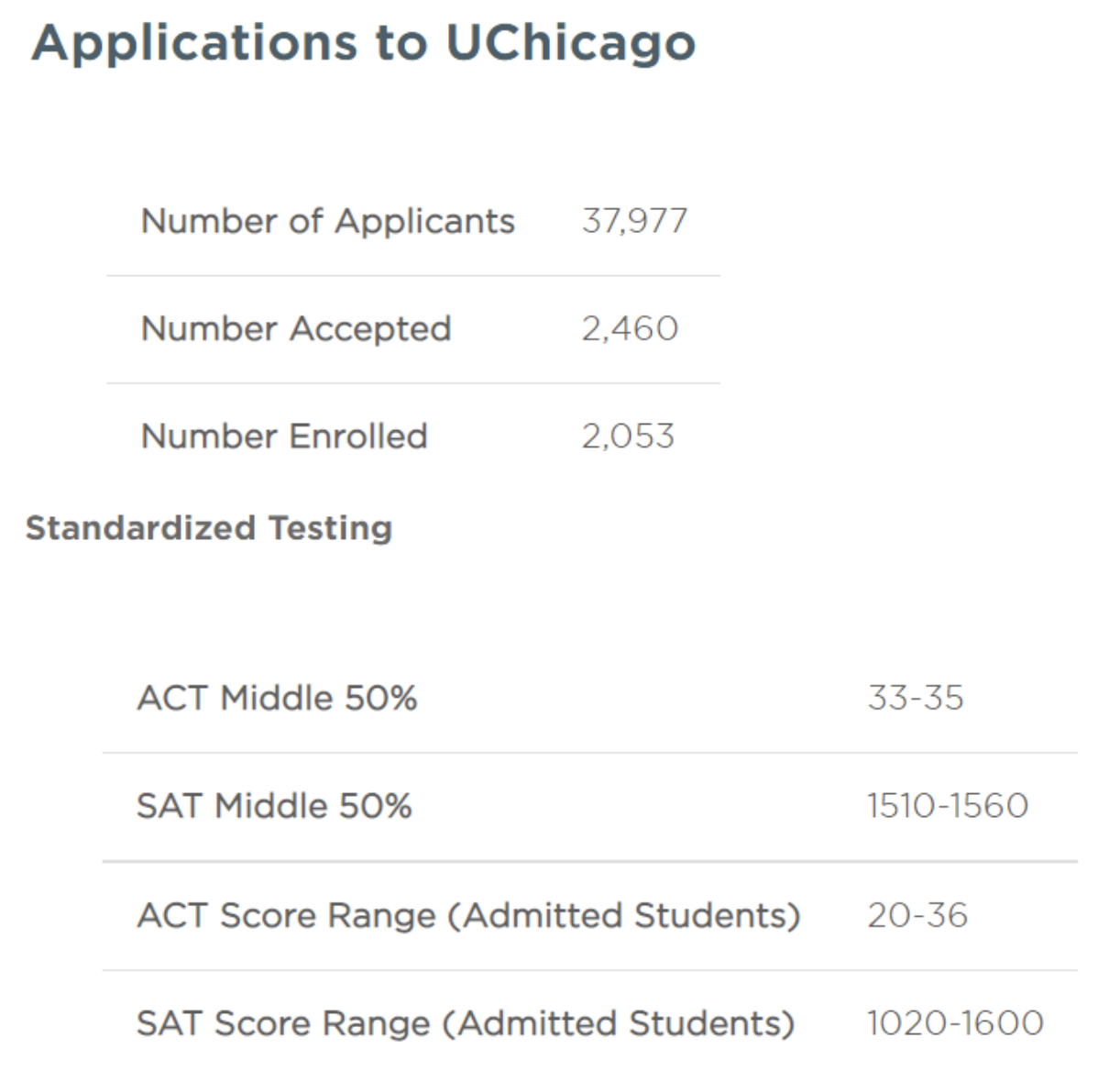Click the word Applicants in first row

pos(424,222)
